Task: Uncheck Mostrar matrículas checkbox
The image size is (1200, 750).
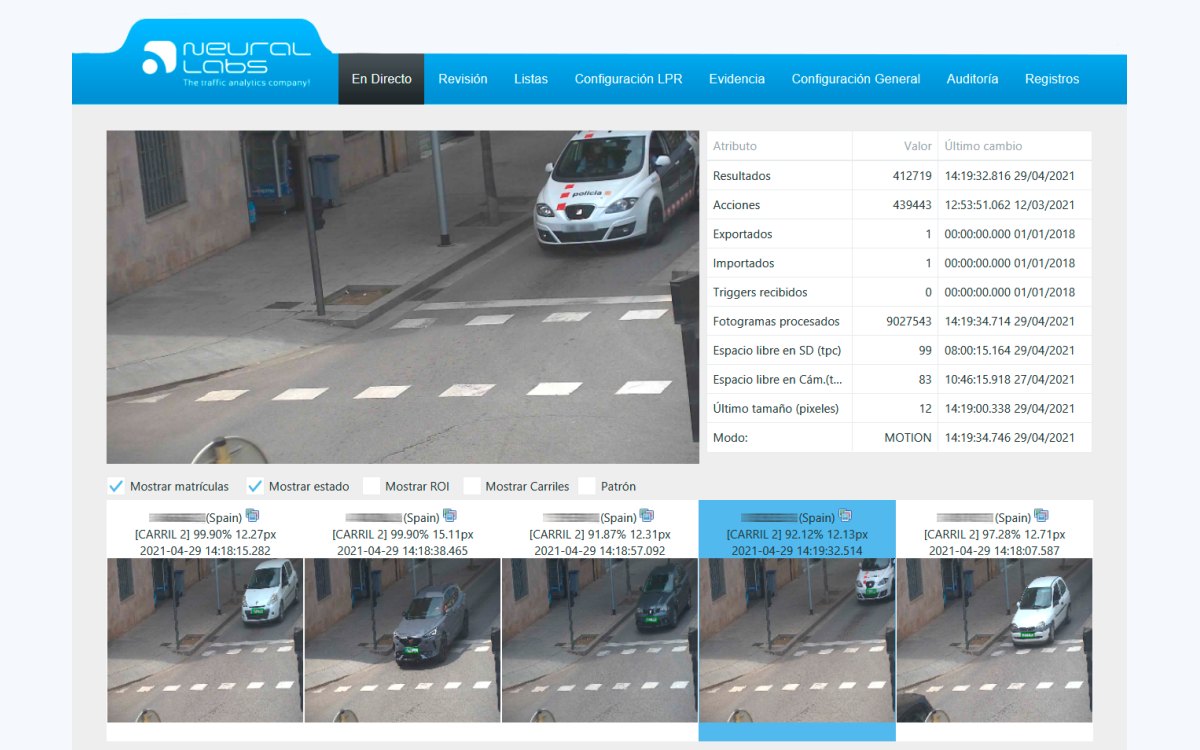Action: click(x=115, y=486)
